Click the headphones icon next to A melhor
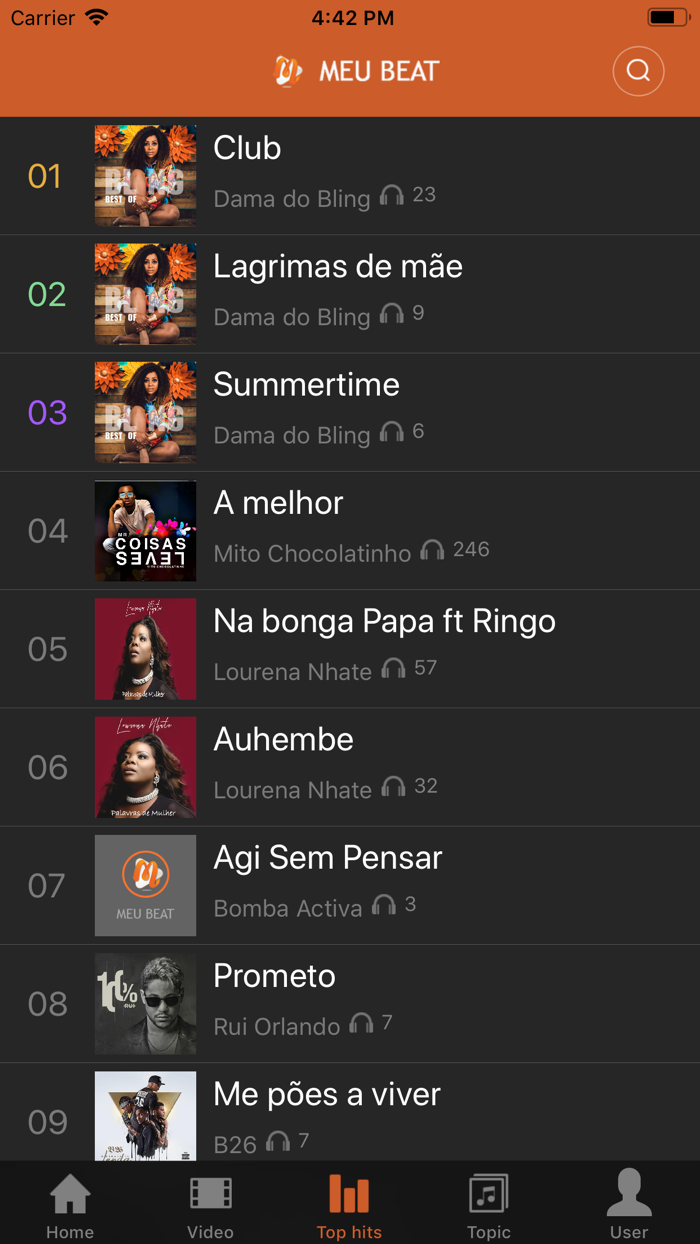Screen dimensions: 700x1244 coord(432,551)
